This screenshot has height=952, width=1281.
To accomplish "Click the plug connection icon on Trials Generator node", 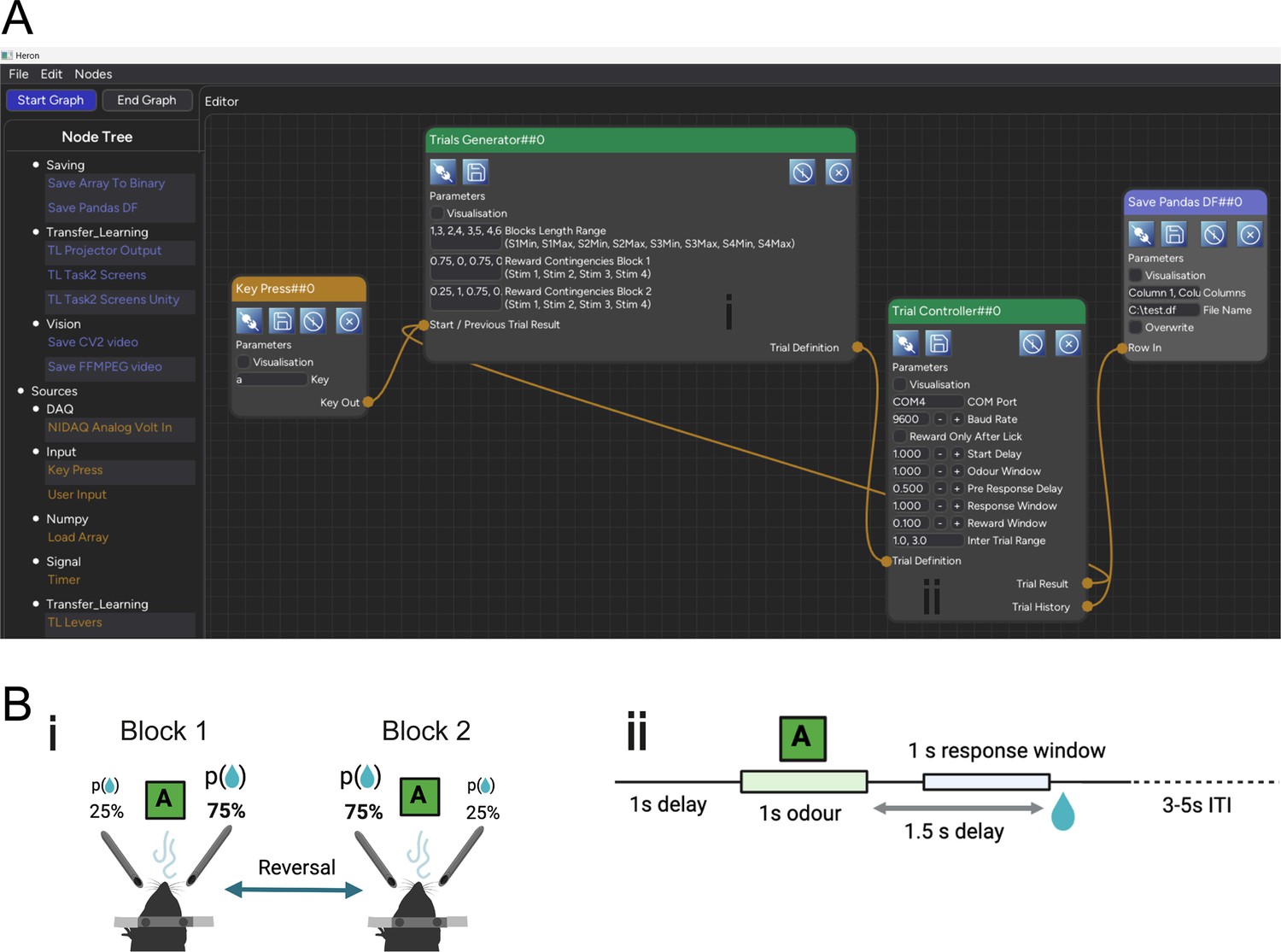I will (442, 172).
